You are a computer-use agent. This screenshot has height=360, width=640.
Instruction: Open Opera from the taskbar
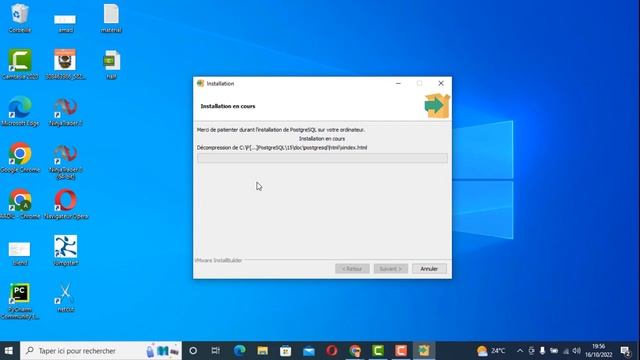click(331, 351)
